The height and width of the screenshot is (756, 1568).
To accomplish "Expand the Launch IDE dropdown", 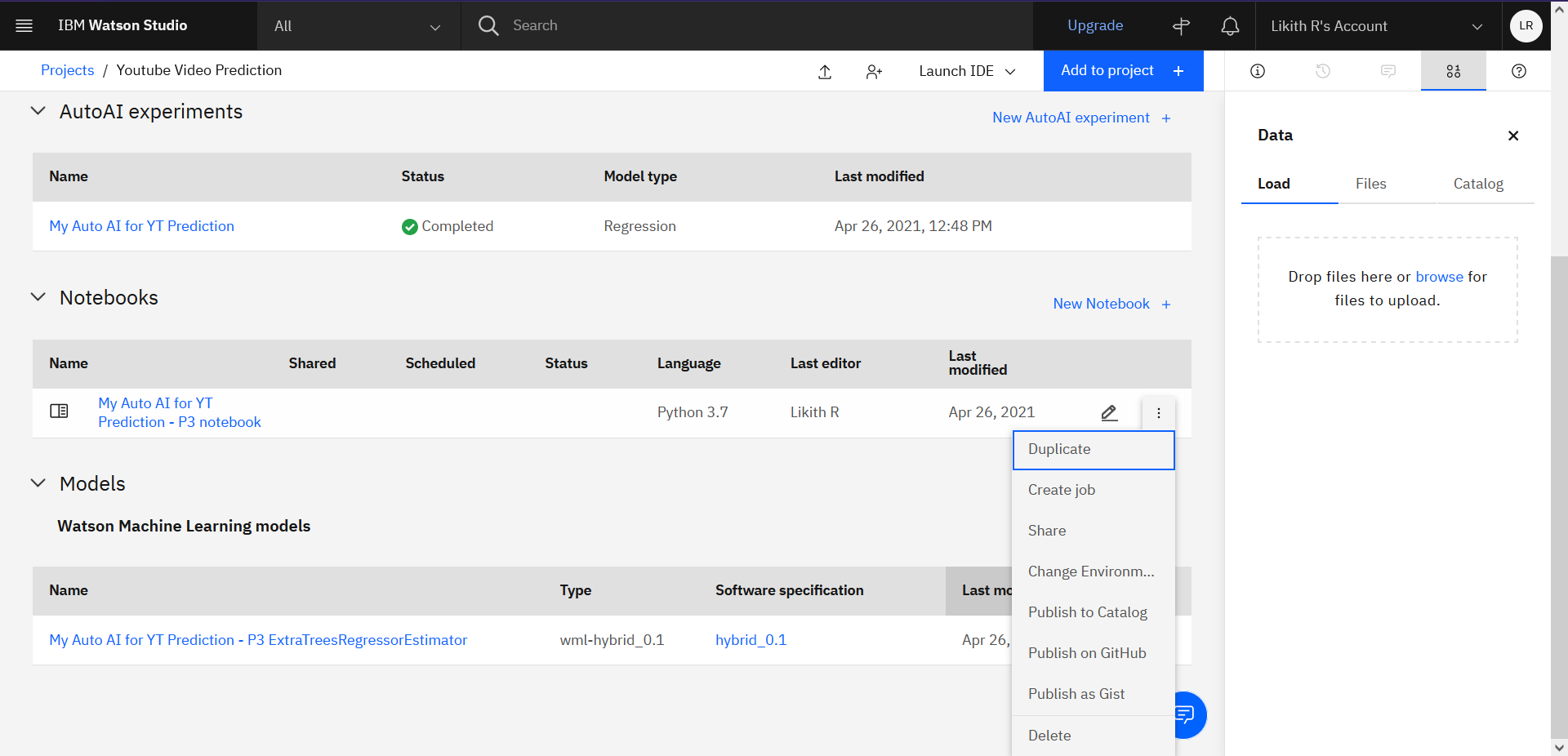I will click(x=967, y=71).
